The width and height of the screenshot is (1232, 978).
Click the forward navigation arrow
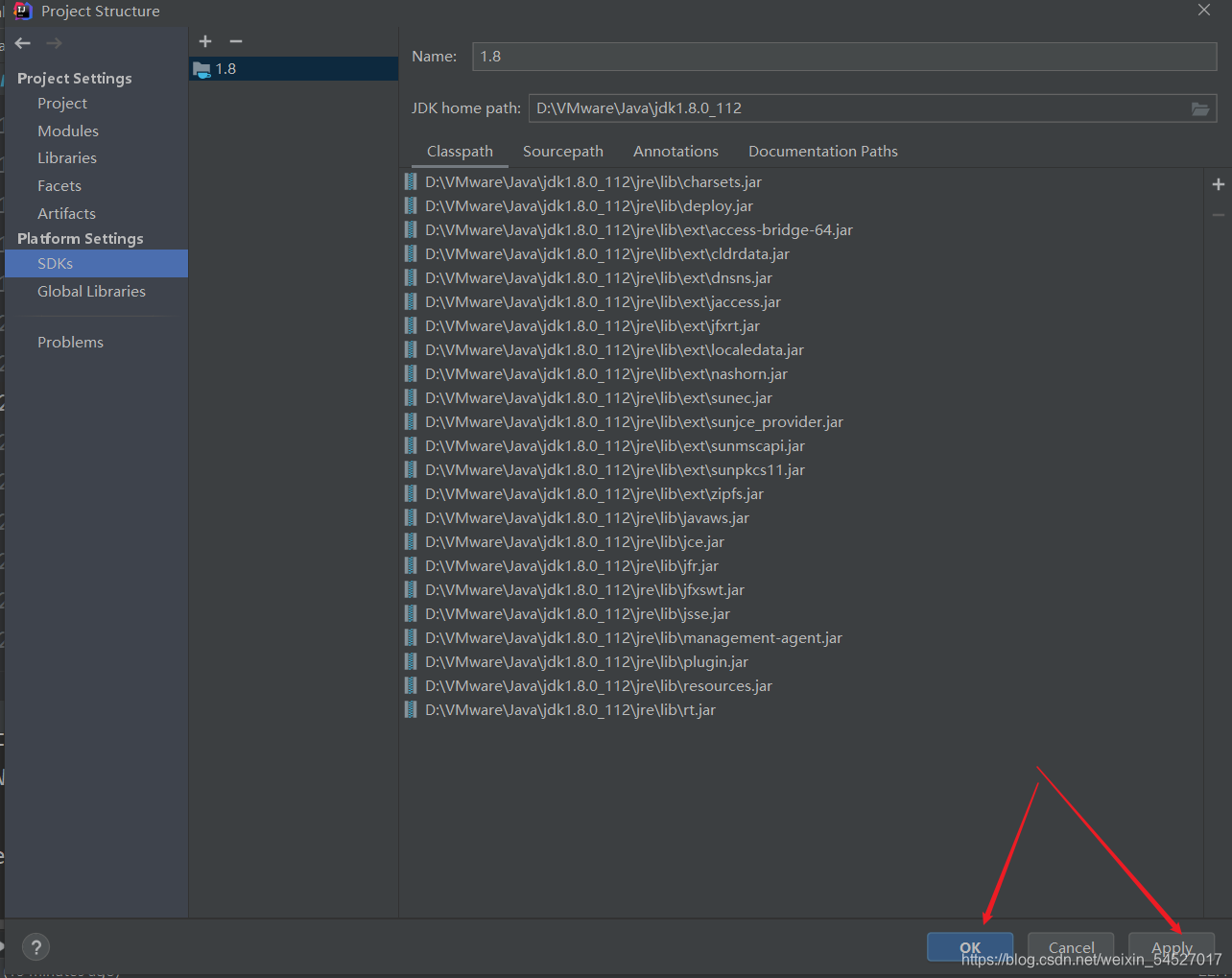pos(54,42)
